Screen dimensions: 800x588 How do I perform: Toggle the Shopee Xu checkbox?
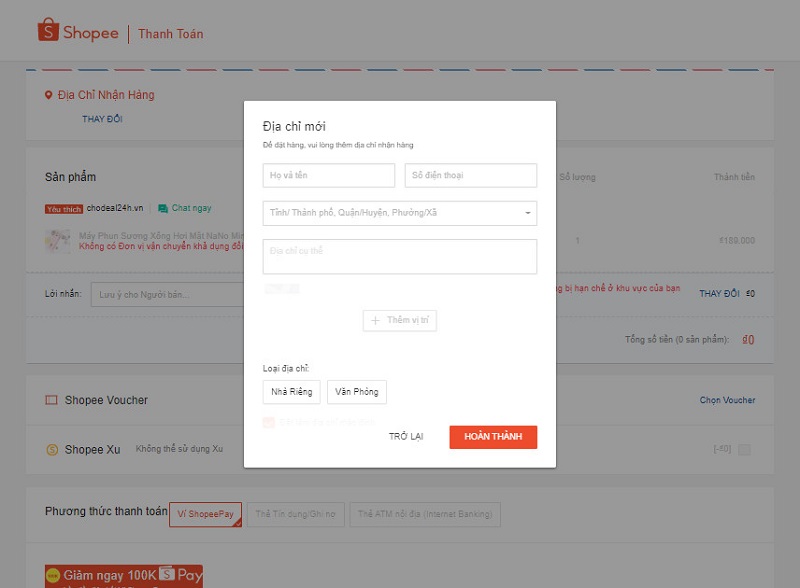[x=743, y=450]
